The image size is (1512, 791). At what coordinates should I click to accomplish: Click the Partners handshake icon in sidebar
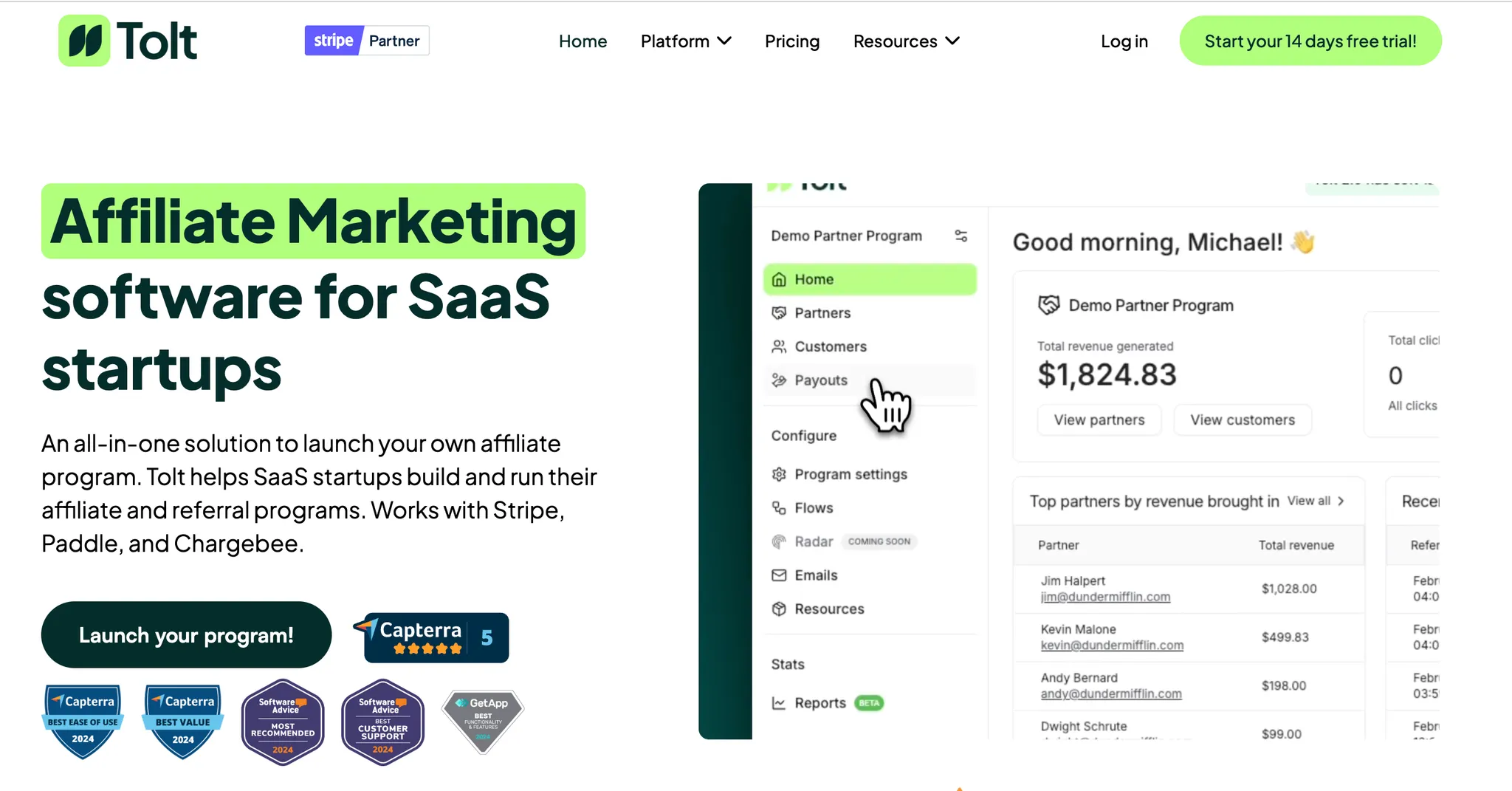pyautogui.click(x=779, y=313)
